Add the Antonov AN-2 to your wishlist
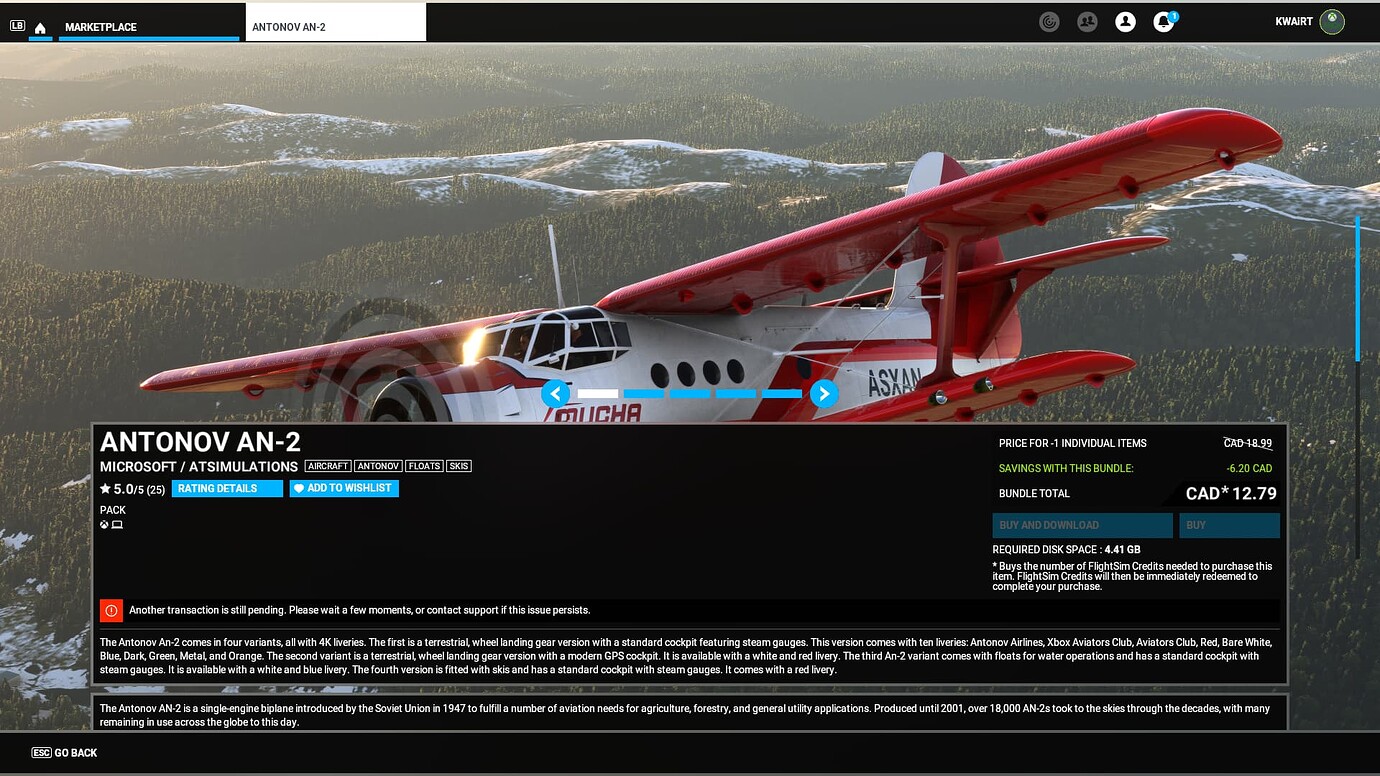This screenshot has height=776, width=1380. tap(344, 488)
